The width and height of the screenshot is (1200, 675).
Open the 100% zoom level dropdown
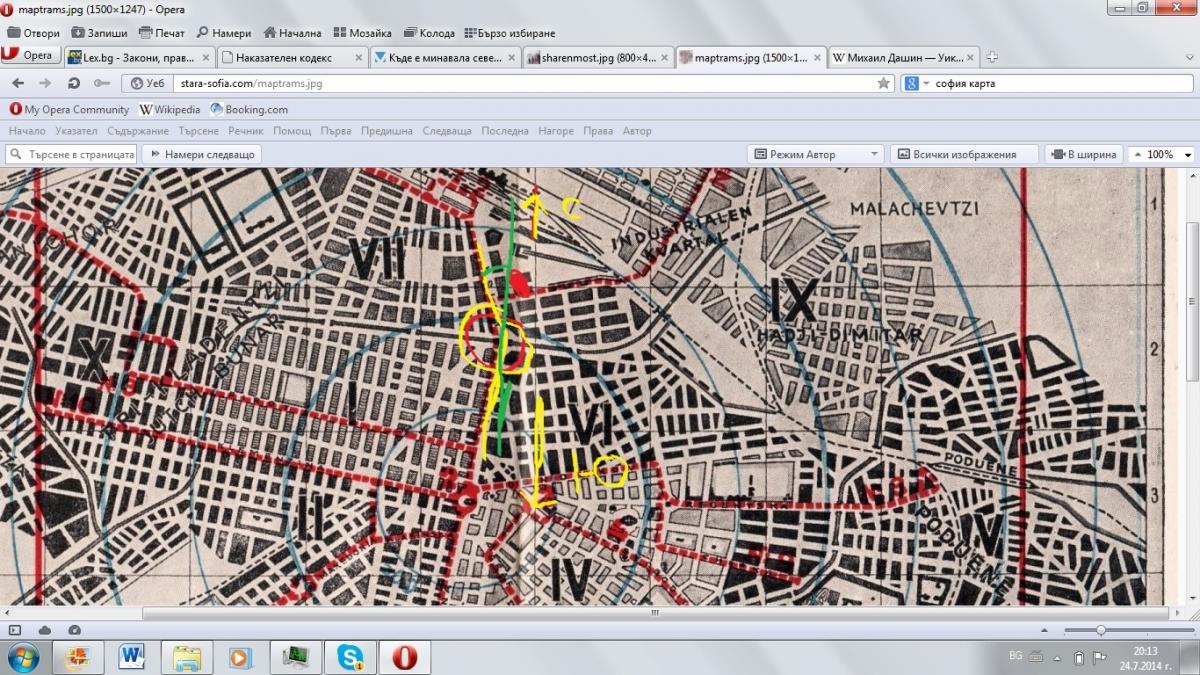coord(1162,154)
